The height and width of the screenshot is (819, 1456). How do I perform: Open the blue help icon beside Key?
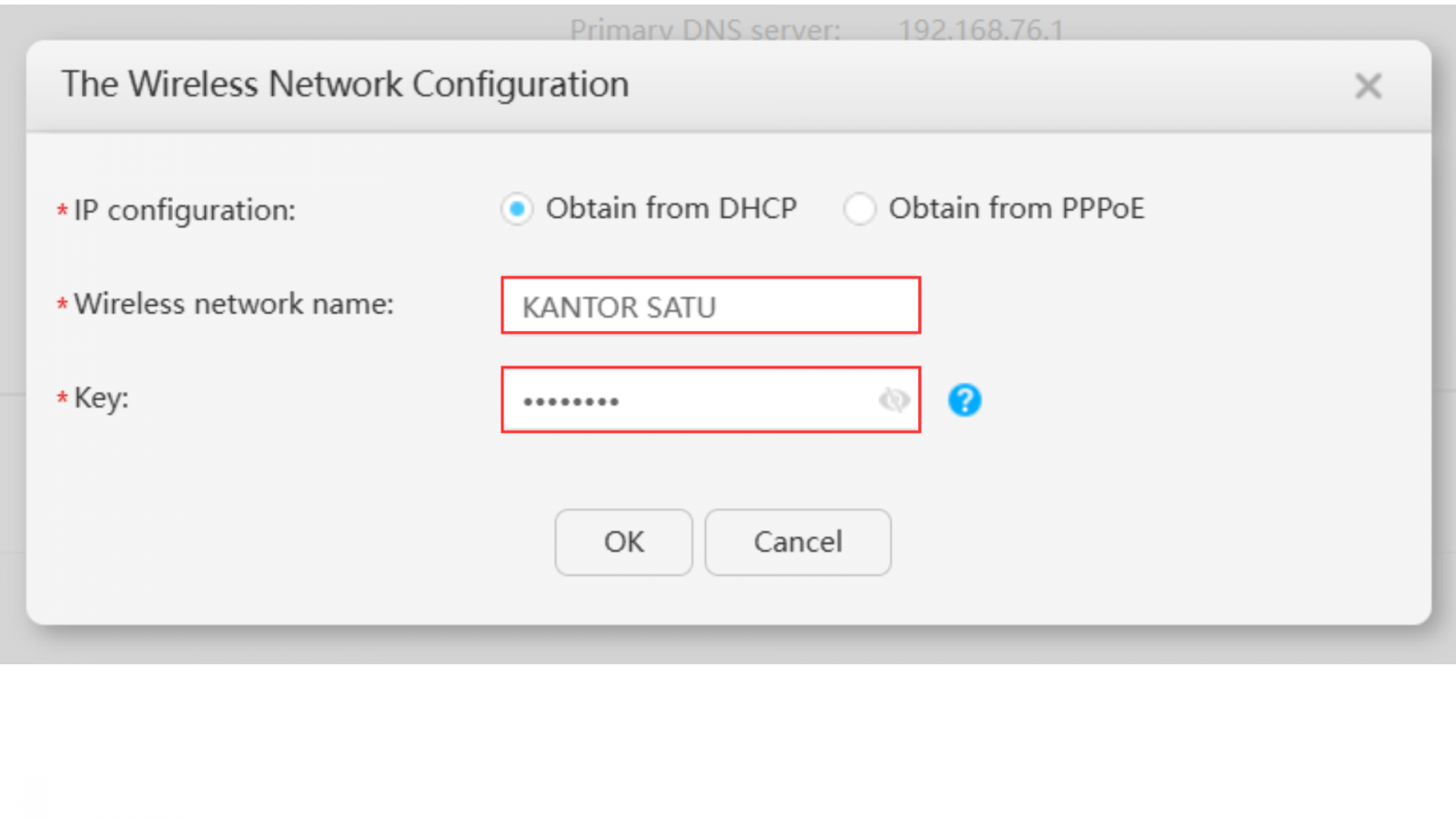[x=965, y=399]
